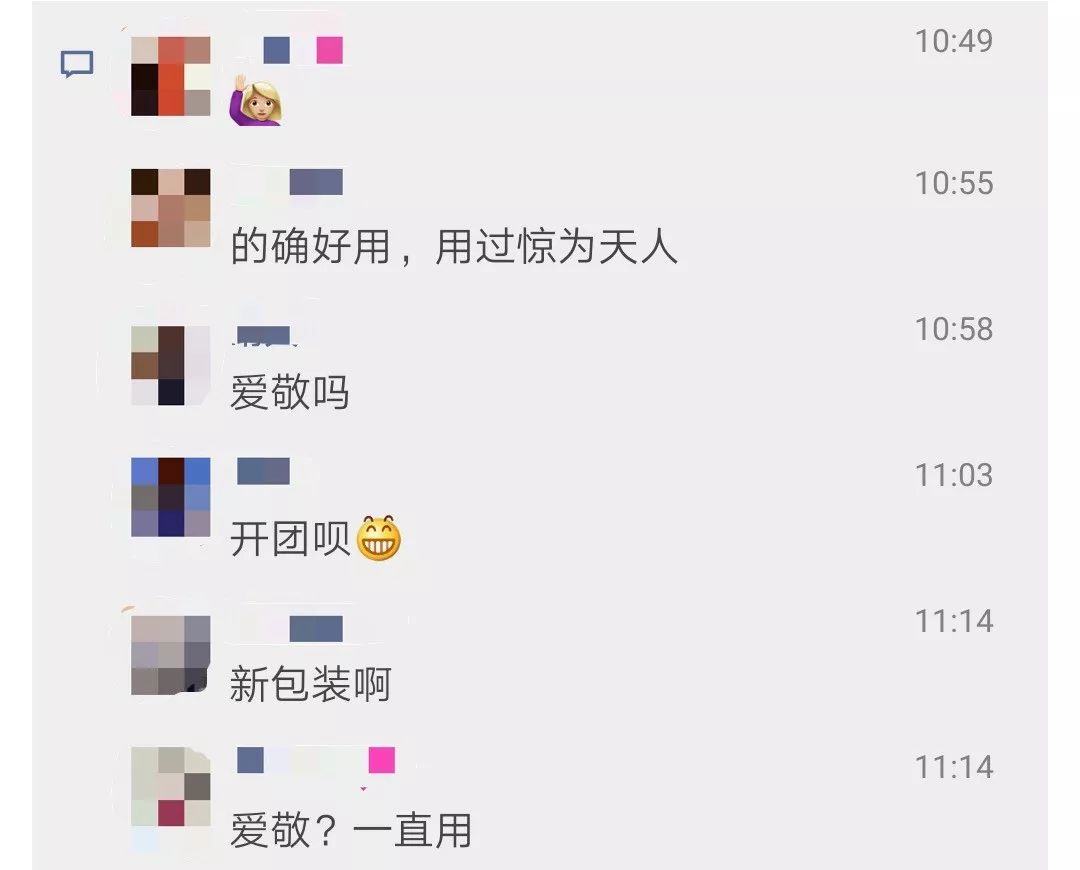Click the 新包装啊 message
The image size is (1080, 870).
click(311, 683)
